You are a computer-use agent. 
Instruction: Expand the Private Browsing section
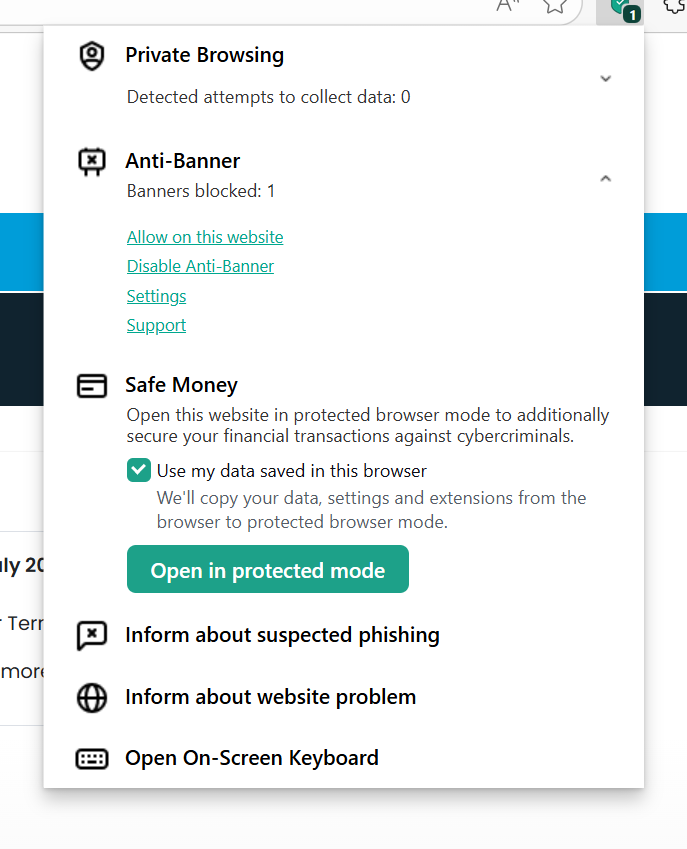pos(605,77)
